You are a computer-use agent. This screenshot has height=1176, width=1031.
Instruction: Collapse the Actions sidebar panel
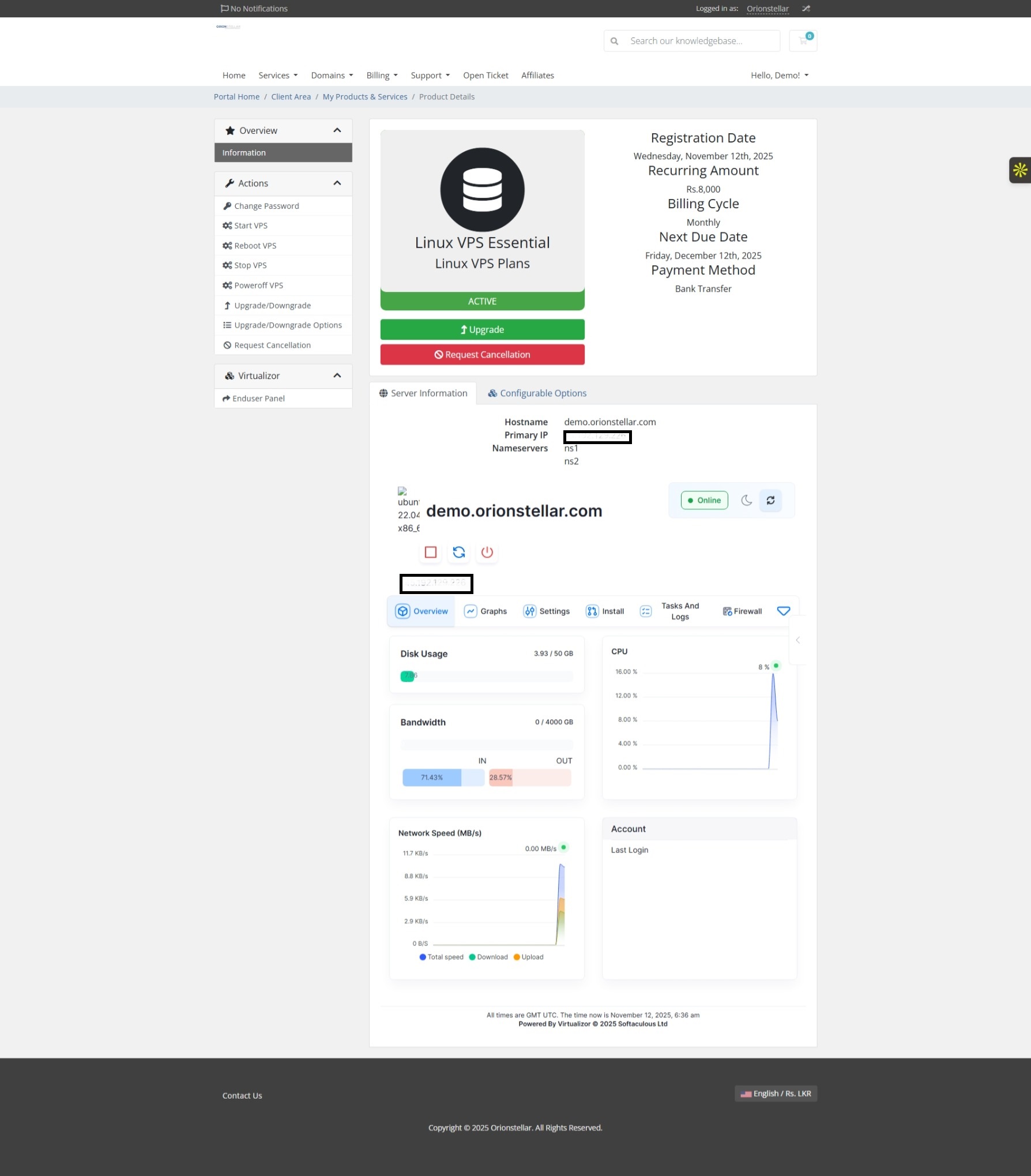(x=337, y=183)
